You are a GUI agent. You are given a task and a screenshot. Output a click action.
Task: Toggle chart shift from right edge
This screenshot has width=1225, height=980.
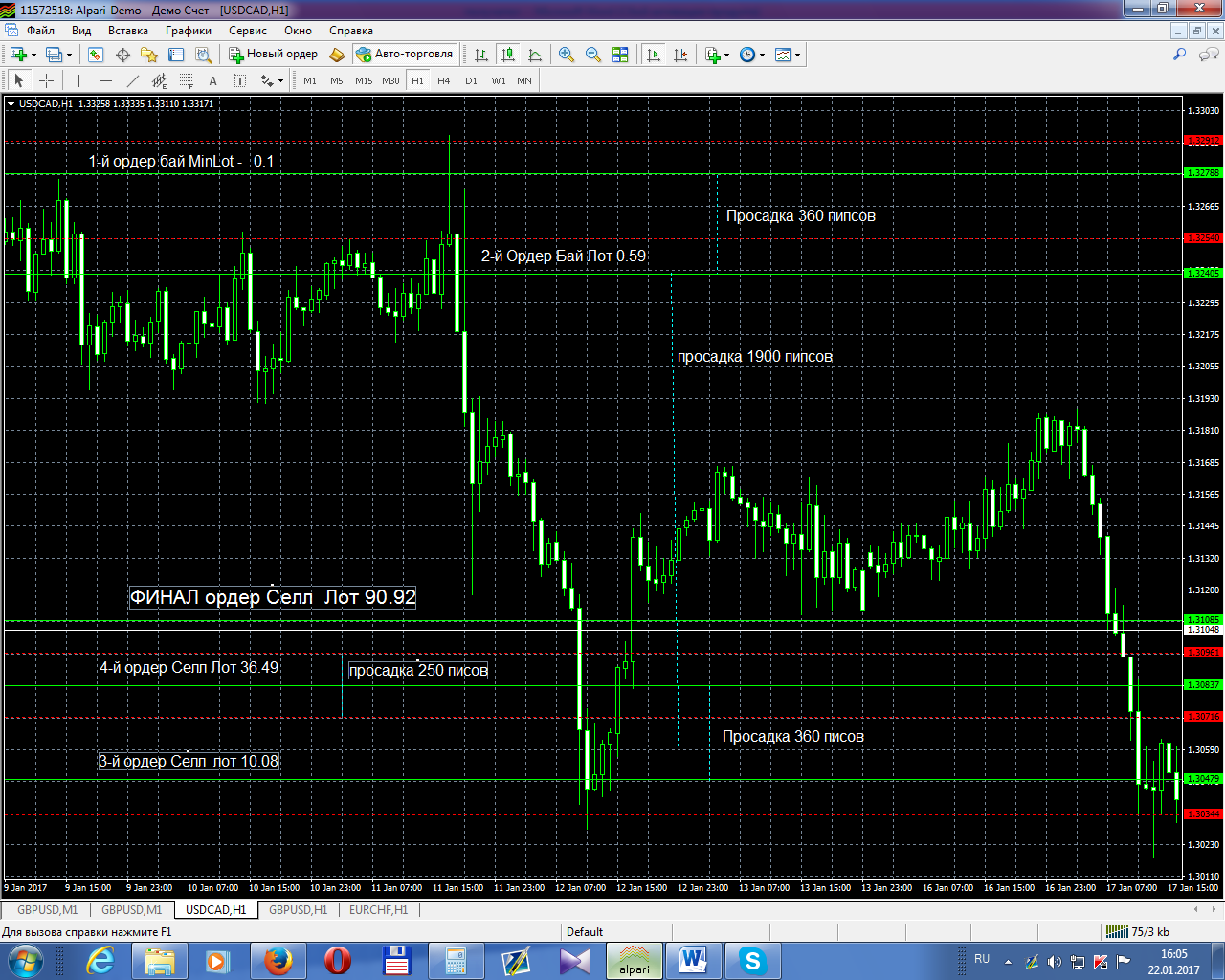(x=680, y=55)
